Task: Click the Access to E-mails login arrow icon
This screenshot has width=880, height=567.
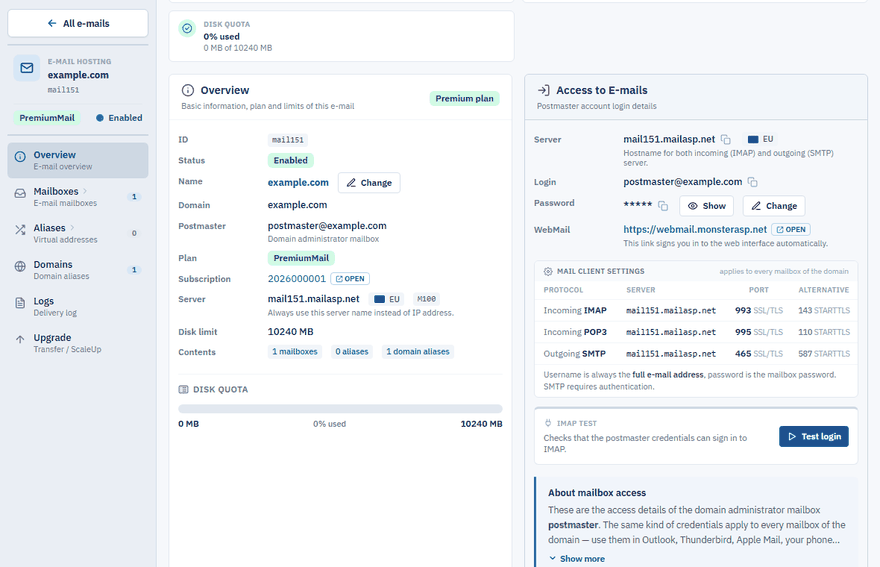Action: pyautogui.click(x=543, y=90)
